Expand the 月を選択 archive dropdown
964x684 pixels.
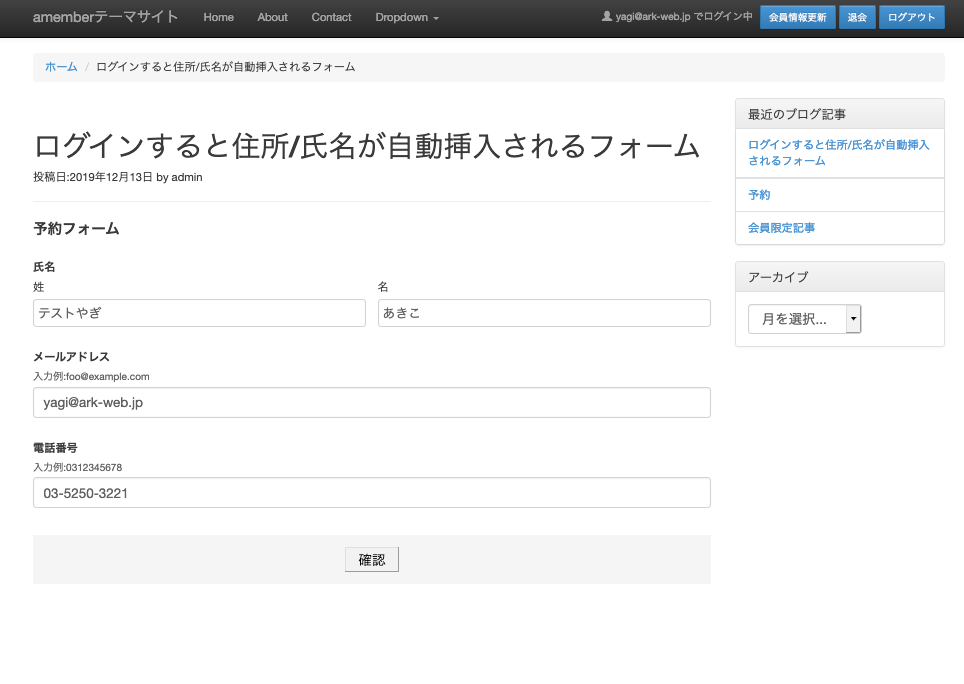[x=804, y=319]
